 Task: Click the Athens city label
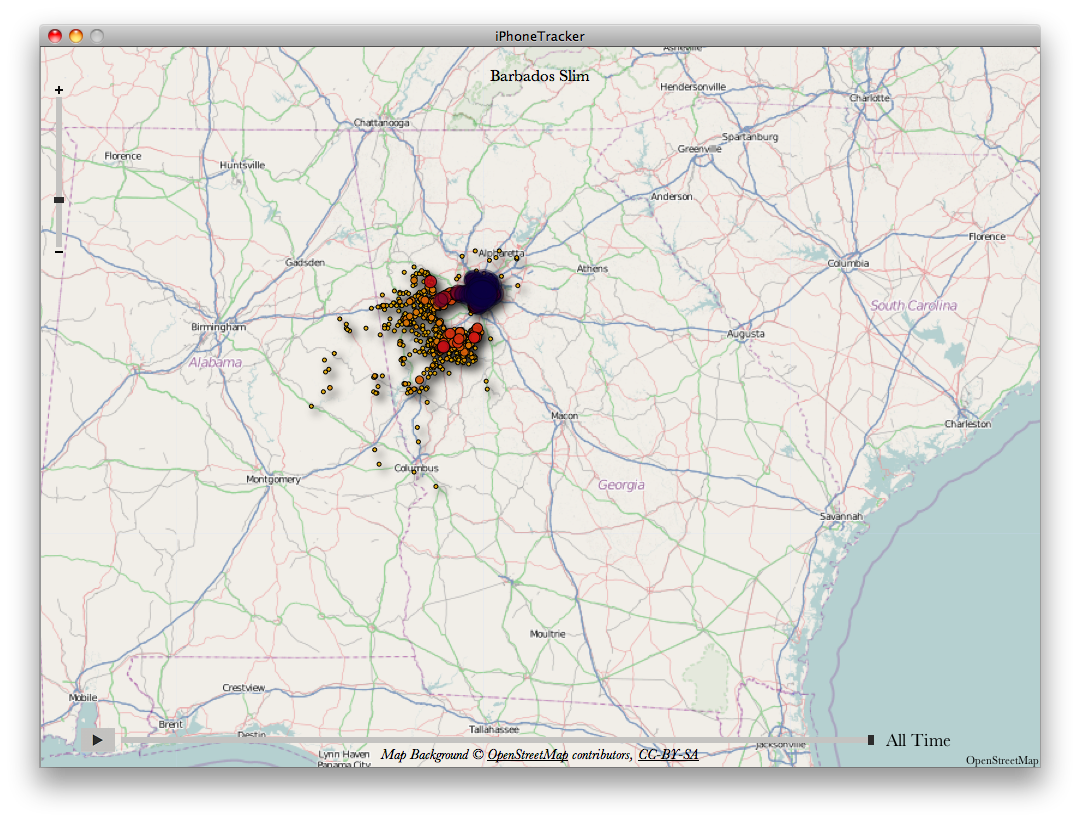[592, 269]
